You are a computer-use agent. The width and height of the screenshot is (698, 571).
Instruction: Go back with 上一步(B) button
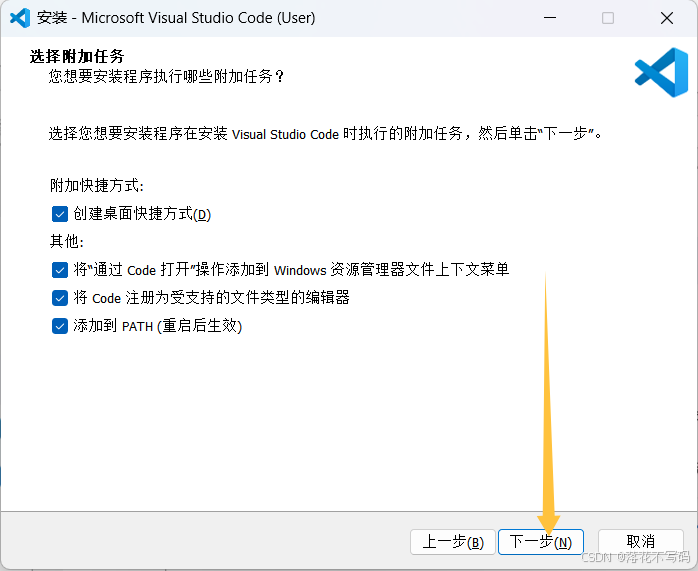(453, 542)
